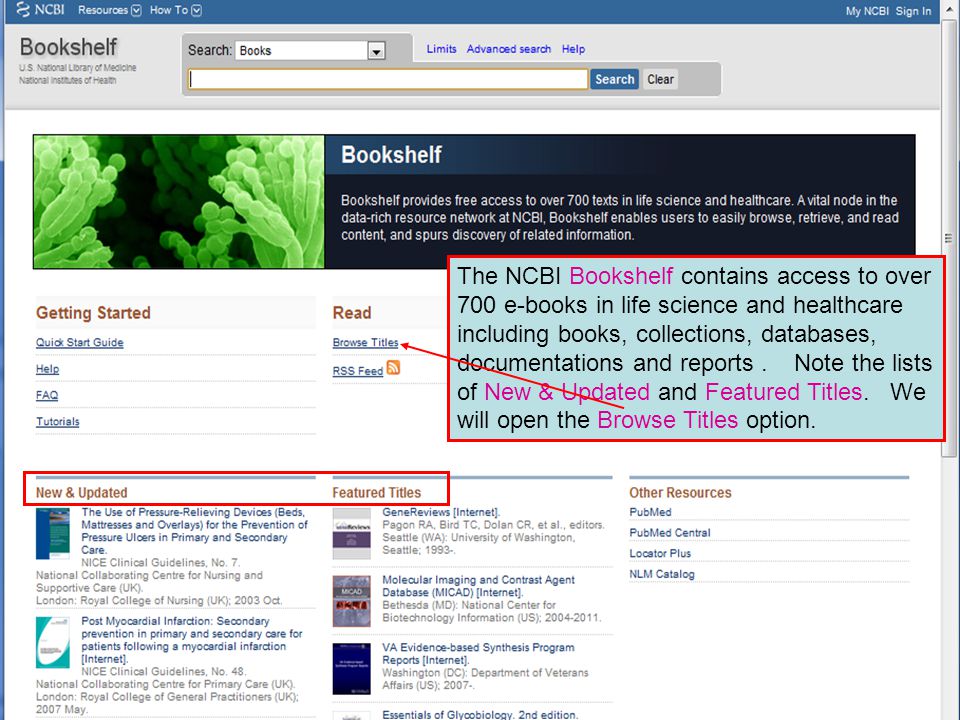Click the GeneReviews cover thumbnail

pyautogui.click(x=351, y=533)
